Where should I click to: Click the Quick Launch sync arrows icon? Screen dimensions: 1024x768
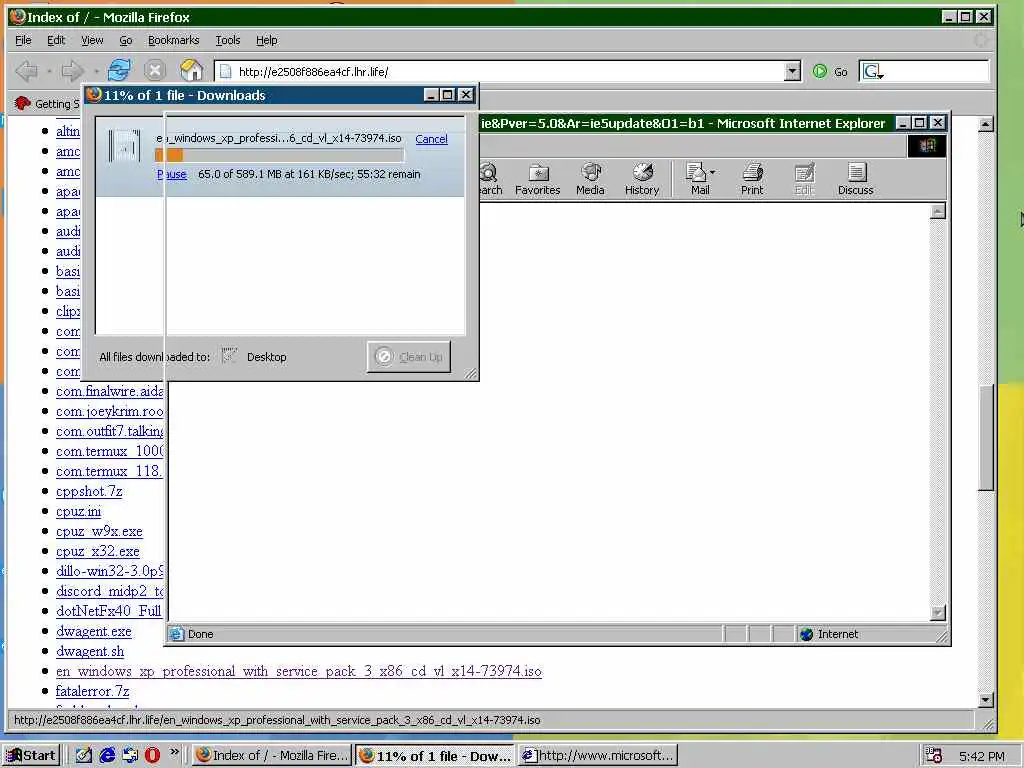pos(130,756)
